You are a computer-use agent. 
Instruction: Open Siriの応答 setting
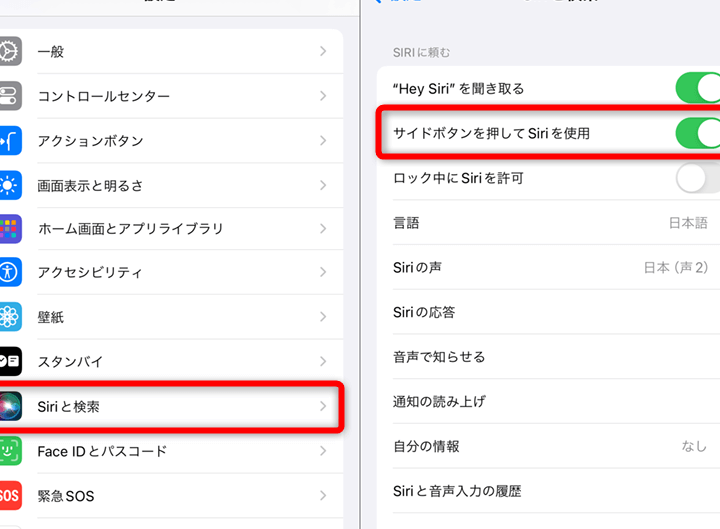click(x=548, y=312)
